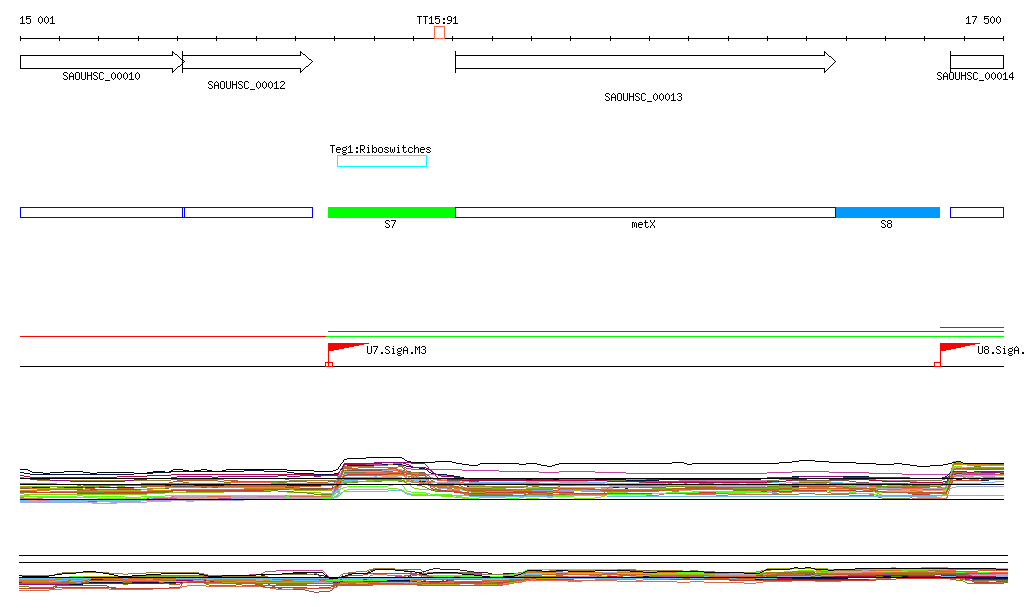Click the small red square below U7 flag

[329, 365]
